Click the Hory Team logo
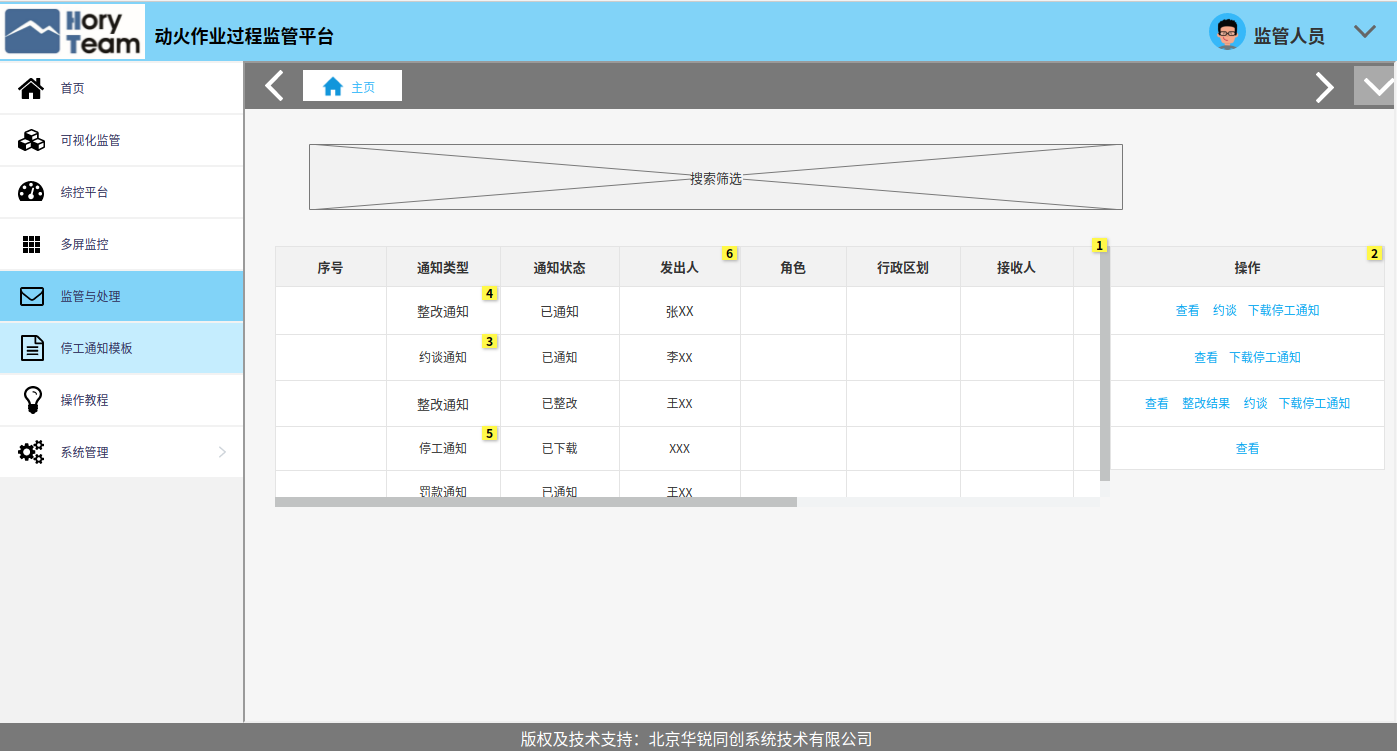1397x751 pixels. (x=74, y=31)
